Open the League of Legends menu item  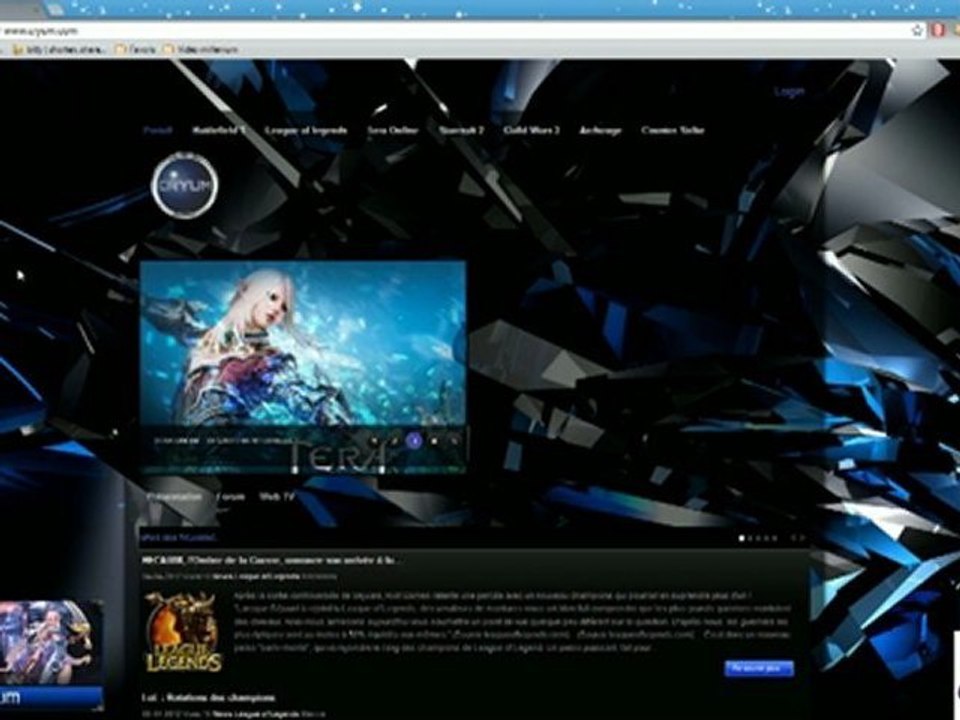coord(306,130)
